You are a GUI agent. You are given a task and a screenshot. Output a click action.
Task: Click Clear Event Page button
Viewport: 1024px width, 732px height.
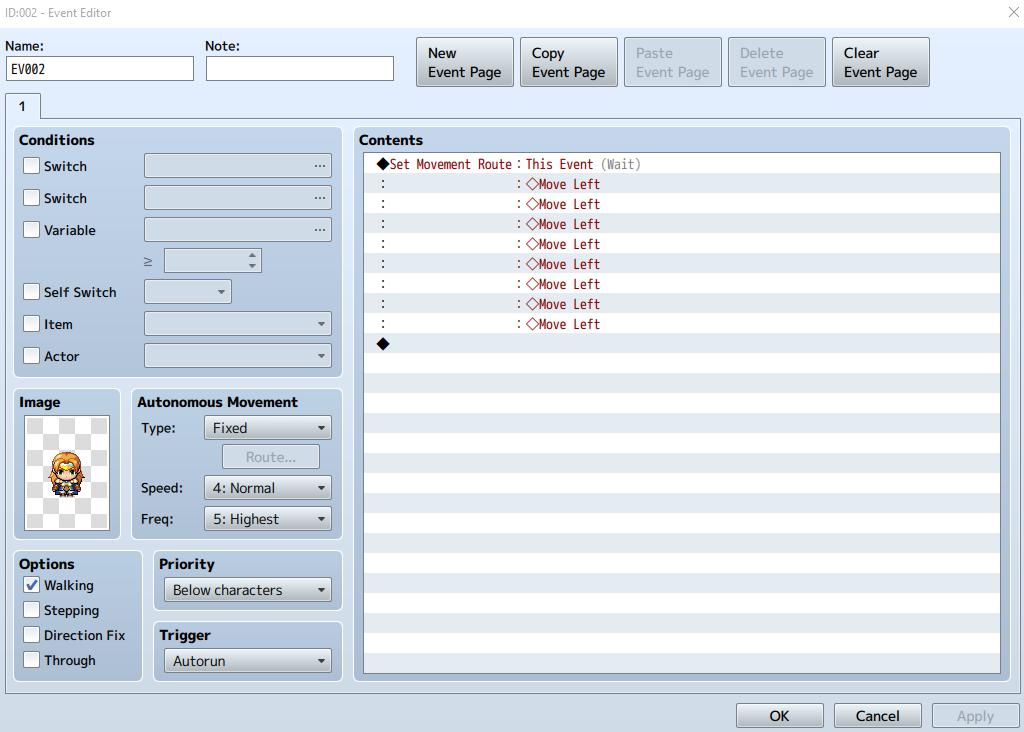[880, 62]
